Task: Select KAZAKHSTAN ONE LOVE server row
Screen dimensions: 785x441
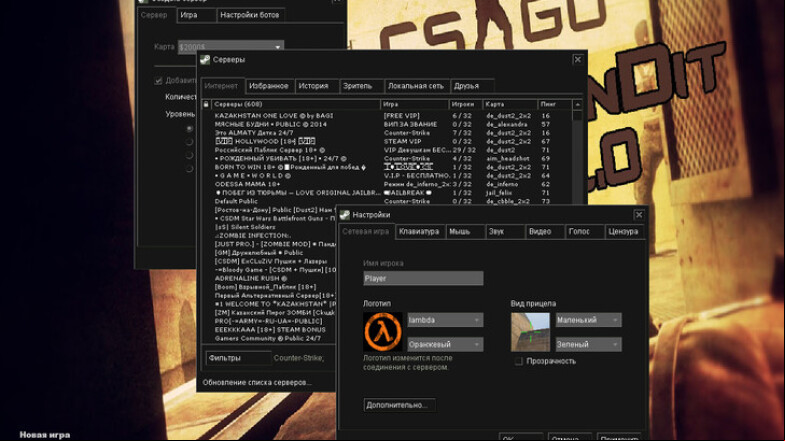Action: [388, 116]
